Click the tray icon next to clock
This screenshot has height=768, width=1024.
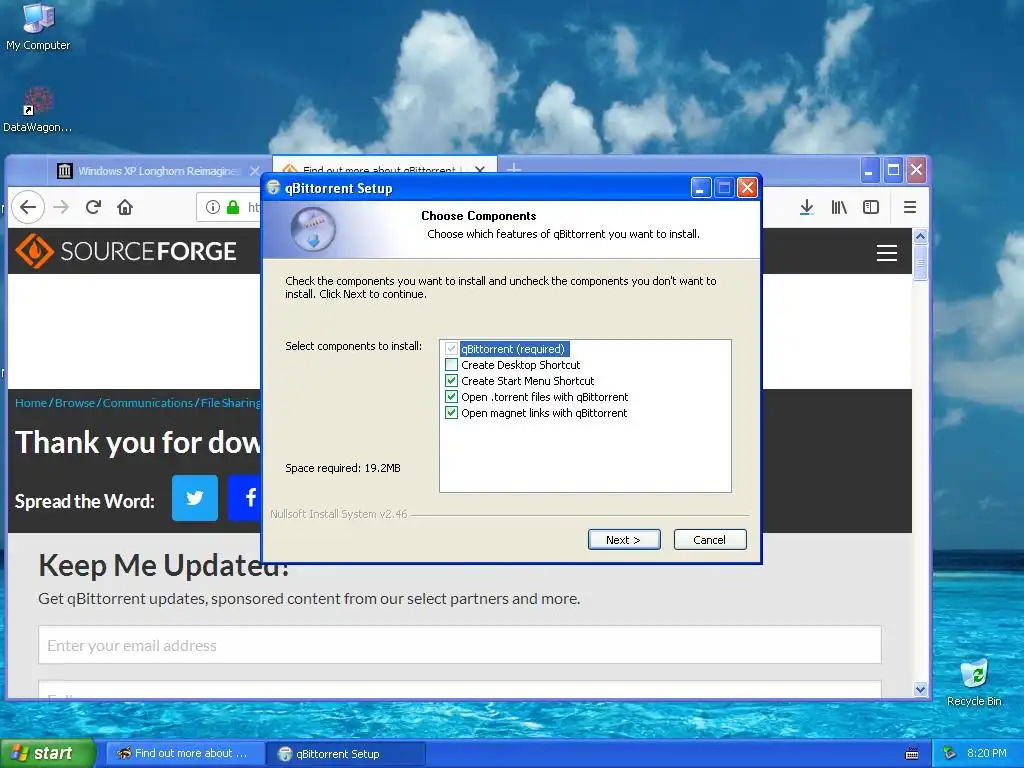point(950,754)
